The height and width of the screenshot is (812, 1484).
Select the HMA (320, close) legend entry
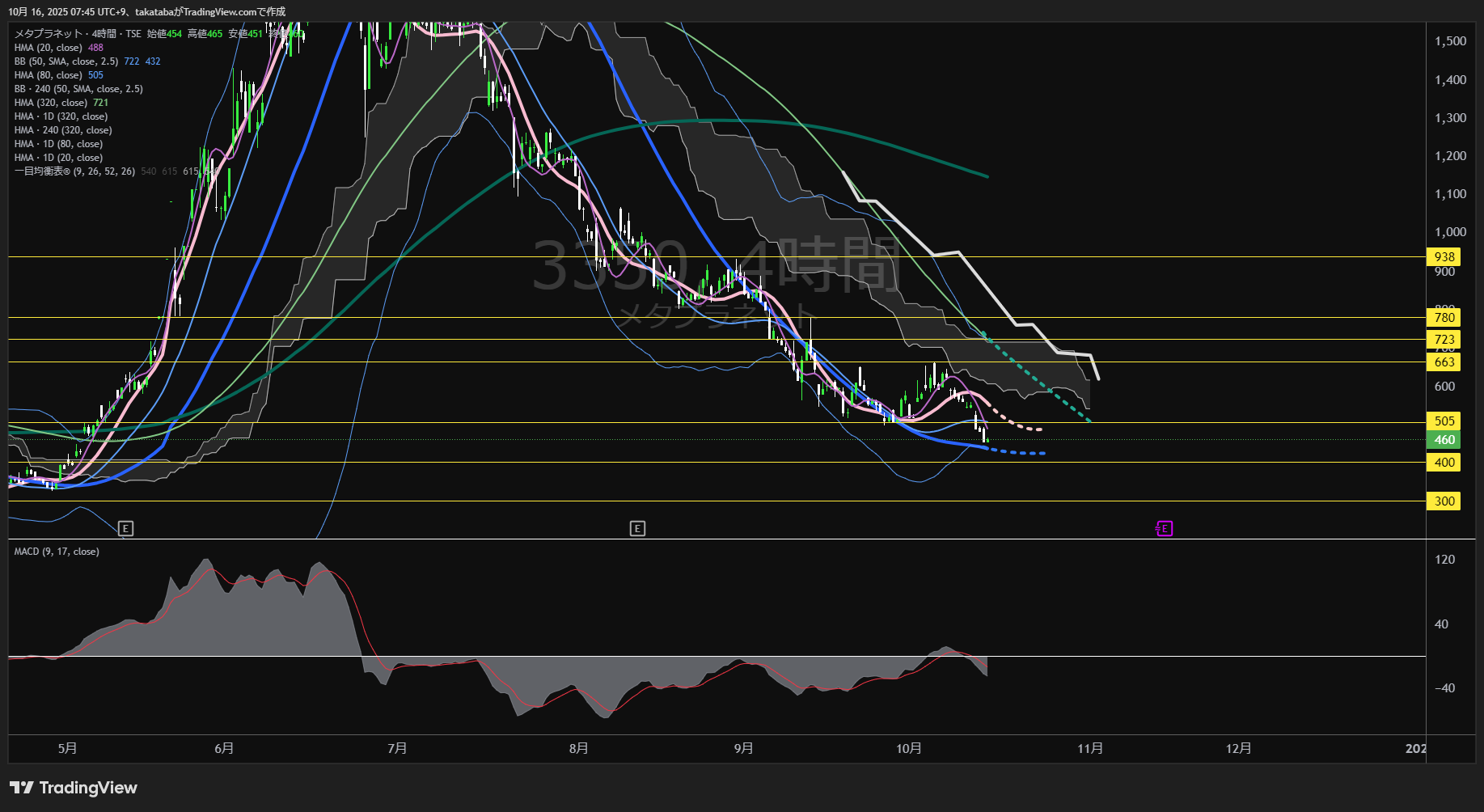[x=50, y=103]
